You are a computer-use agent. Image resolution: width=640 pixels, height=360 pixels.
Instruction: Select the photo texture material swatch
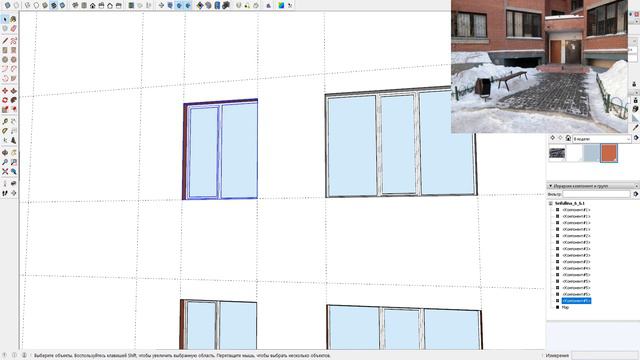(557, 153)
